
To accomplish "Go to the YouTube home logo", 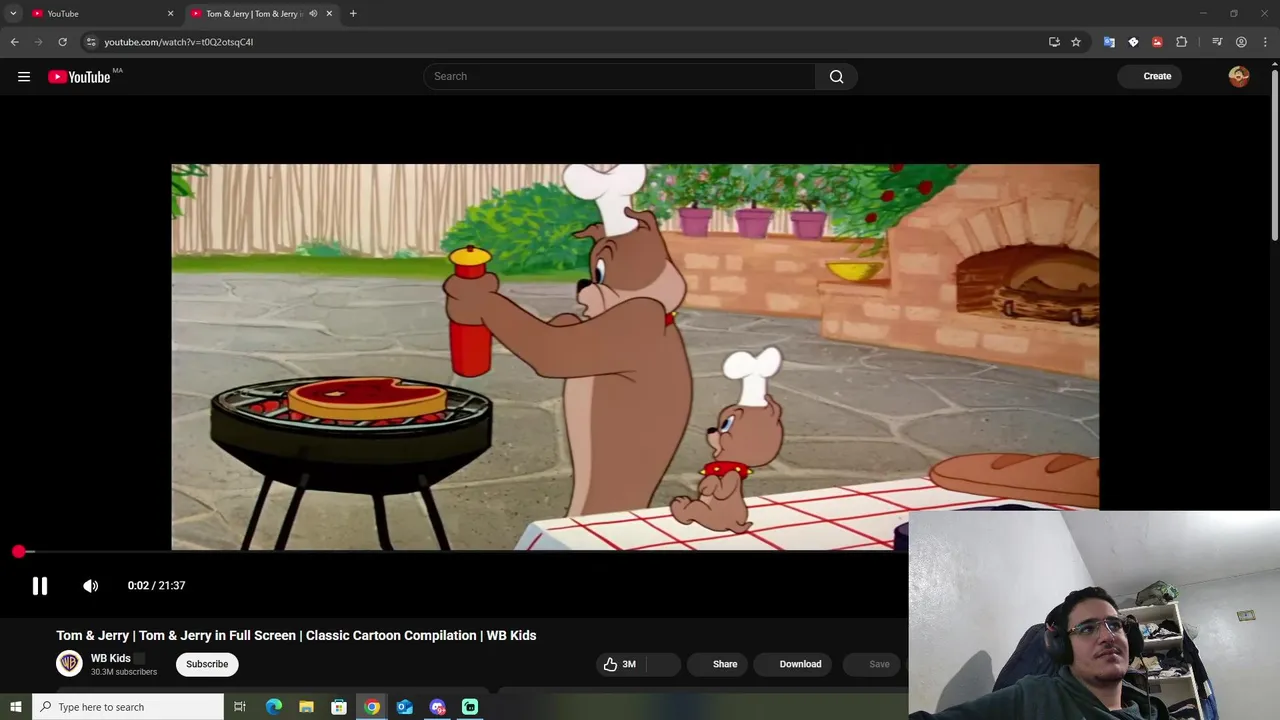I will tap(79, 77).
